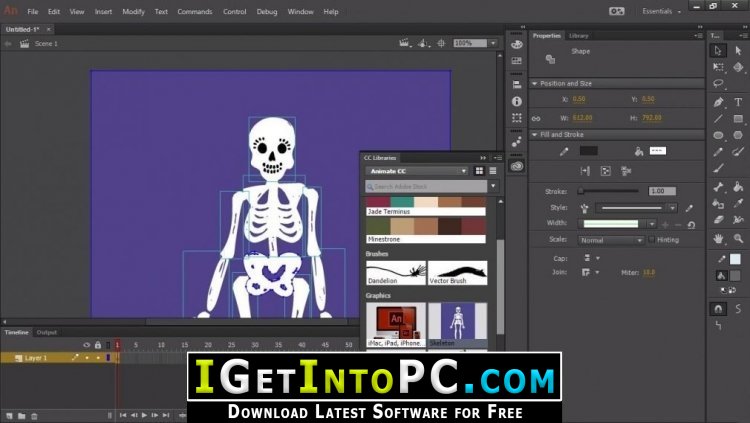Enable the Hinting checkbox

pyautogui.click(x=651, y=239)
